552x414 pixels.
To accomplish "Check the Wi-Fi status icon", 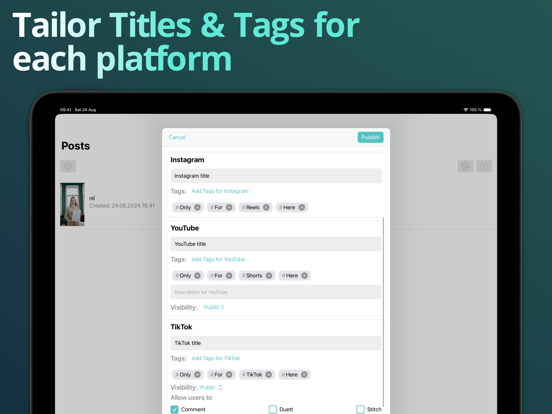I will 466,110.
